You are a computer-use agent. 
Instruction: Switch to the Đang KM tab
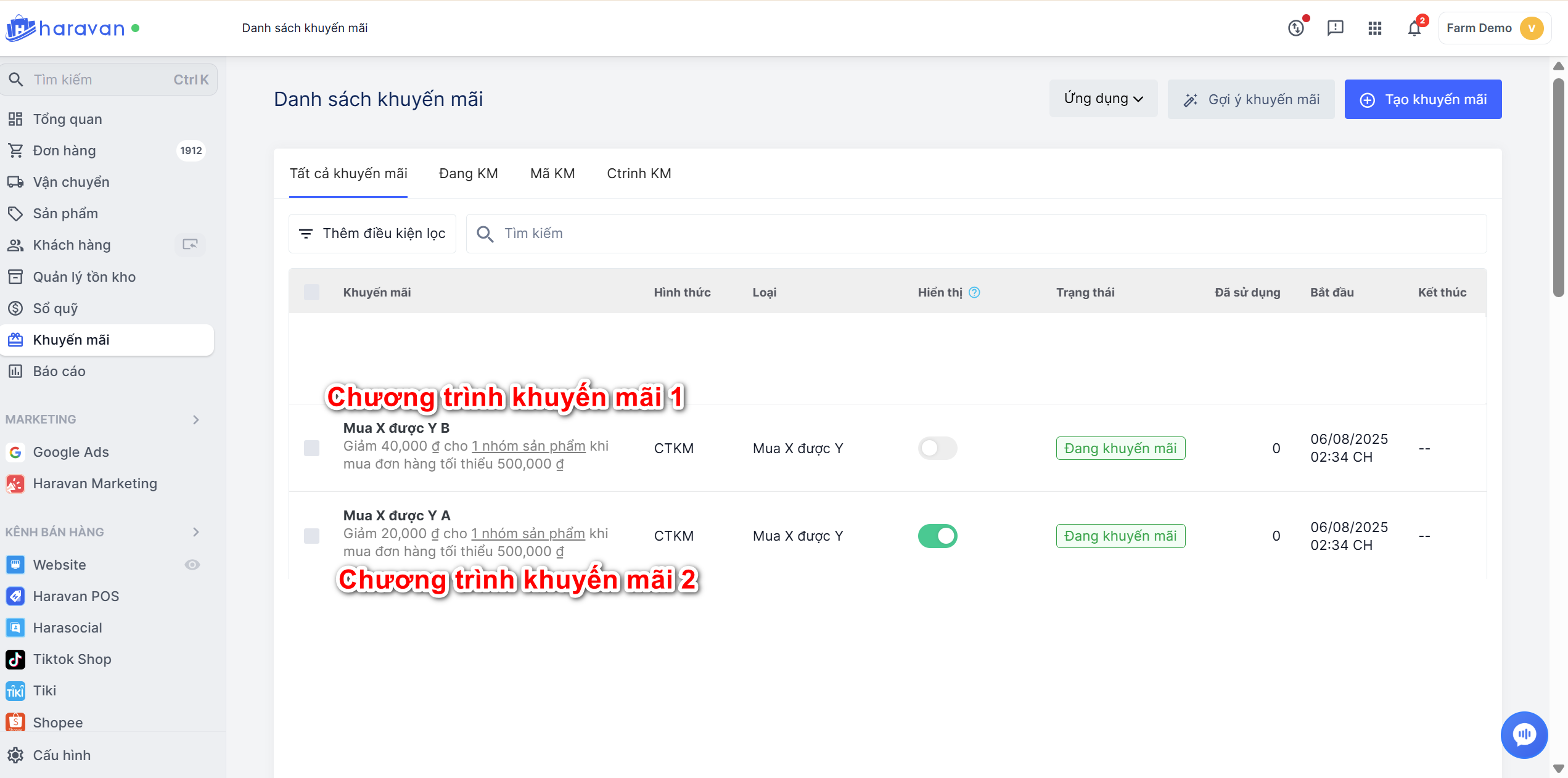click(x=468, y=174)
